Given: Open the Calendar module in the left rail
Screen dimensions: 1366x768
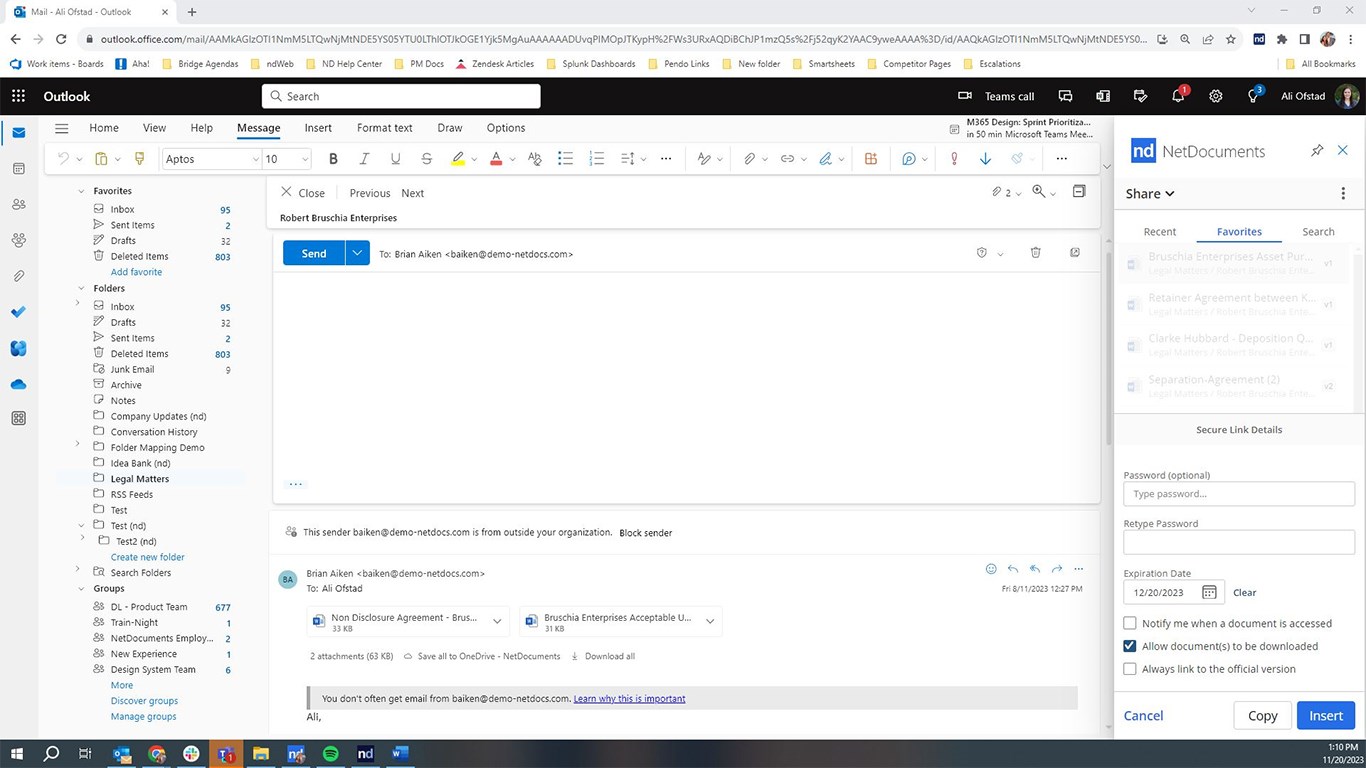Looking at the screenshot, I should [x=18, y=168].
